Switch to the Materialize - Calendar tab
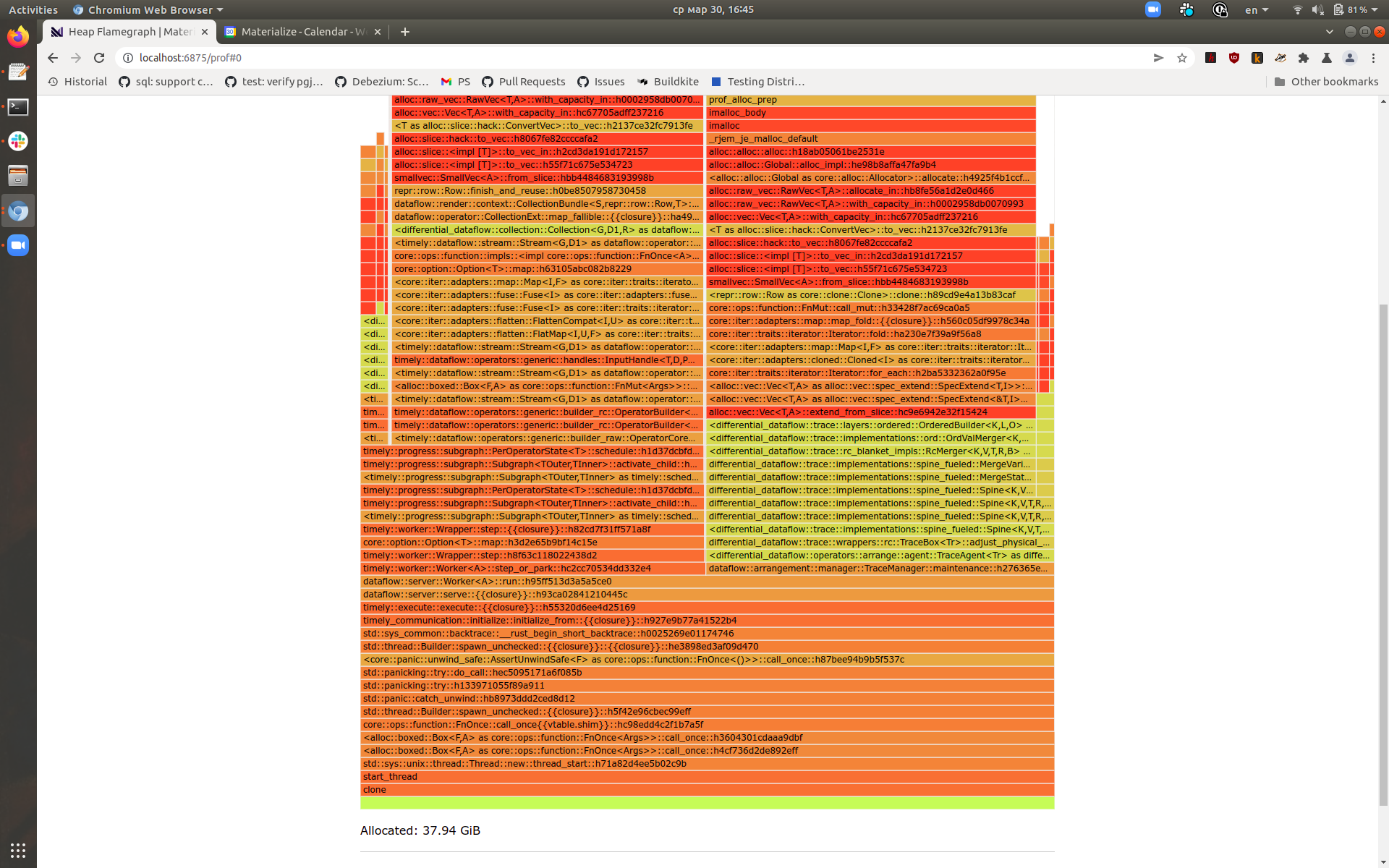Viewport: 1389px width, 868px height. coord(297,32)
